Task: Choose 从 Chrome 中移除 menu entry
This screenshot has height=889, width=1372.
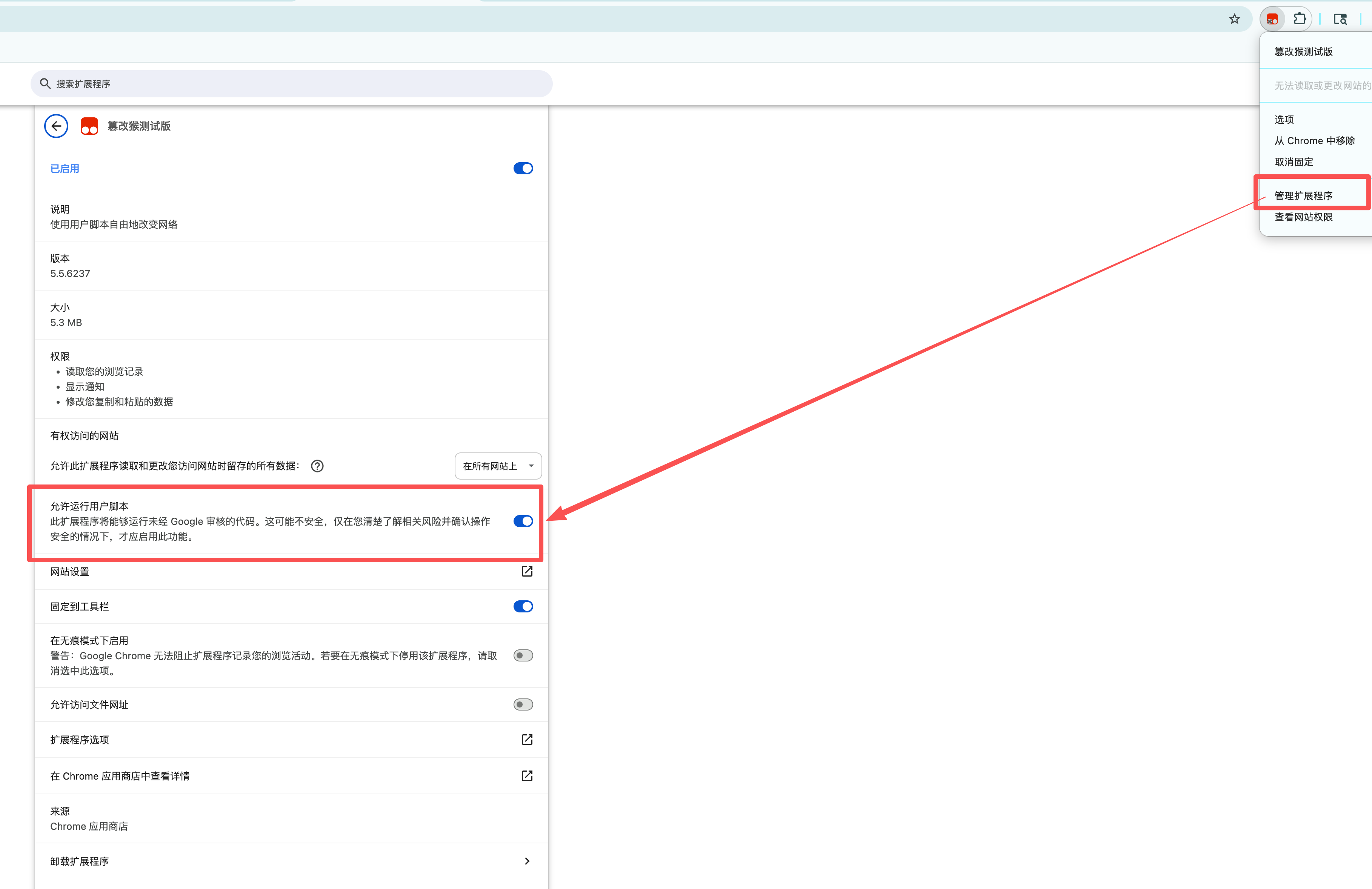Action: (1314, 141)
